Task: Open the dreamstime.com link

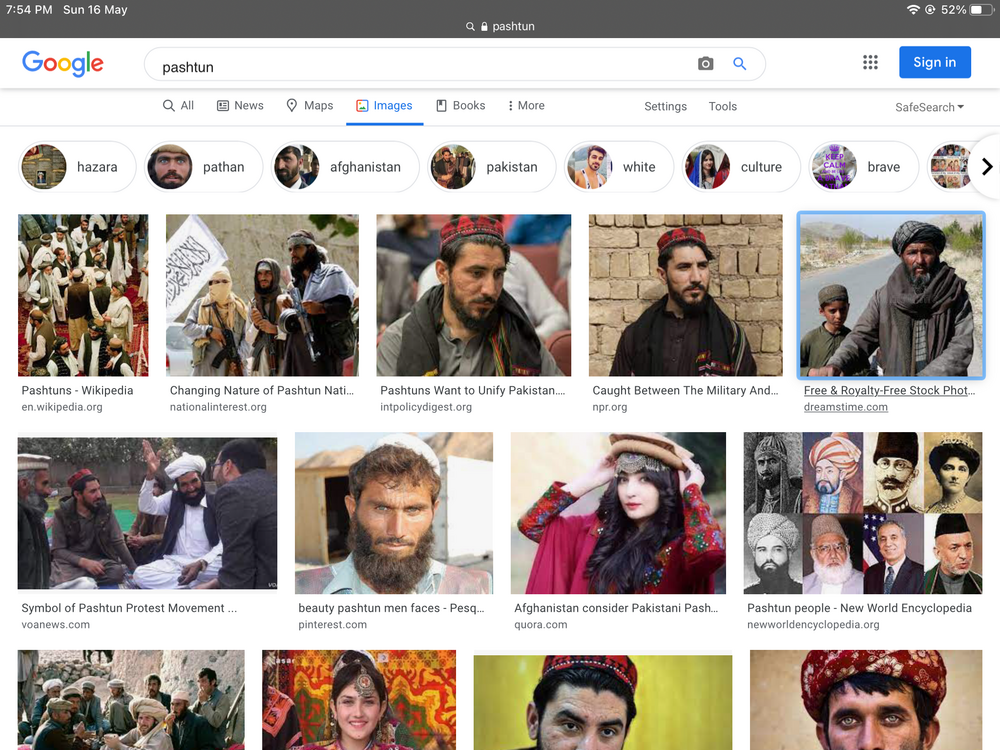Action: pyautogui.click(x=845, y=407)
